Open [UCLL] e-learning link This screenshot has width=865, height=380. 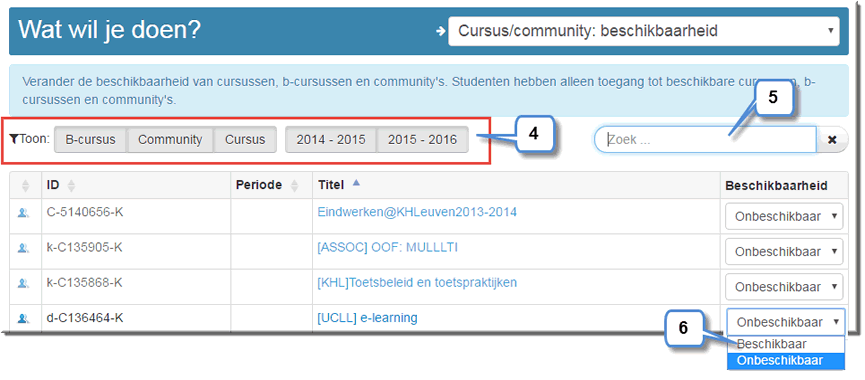point(367,318)
